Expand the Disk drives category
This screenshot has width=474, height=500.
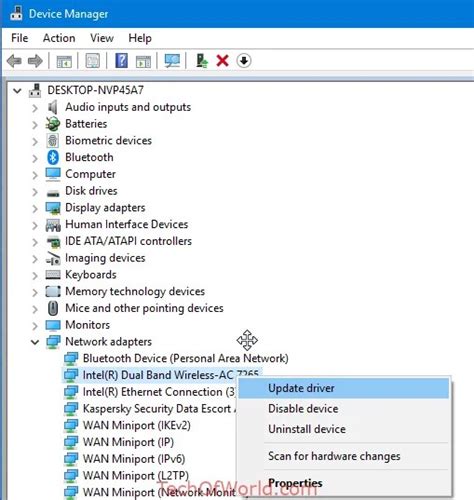click(x=35, y=192)
